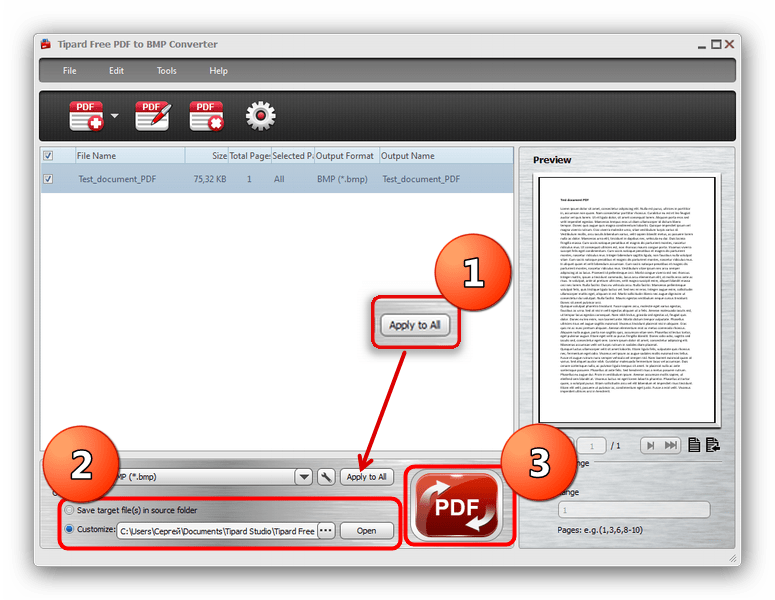Click the Tipard app icon in title bar
The width and height of the screenshot is (775, 600).
[46, 44]
